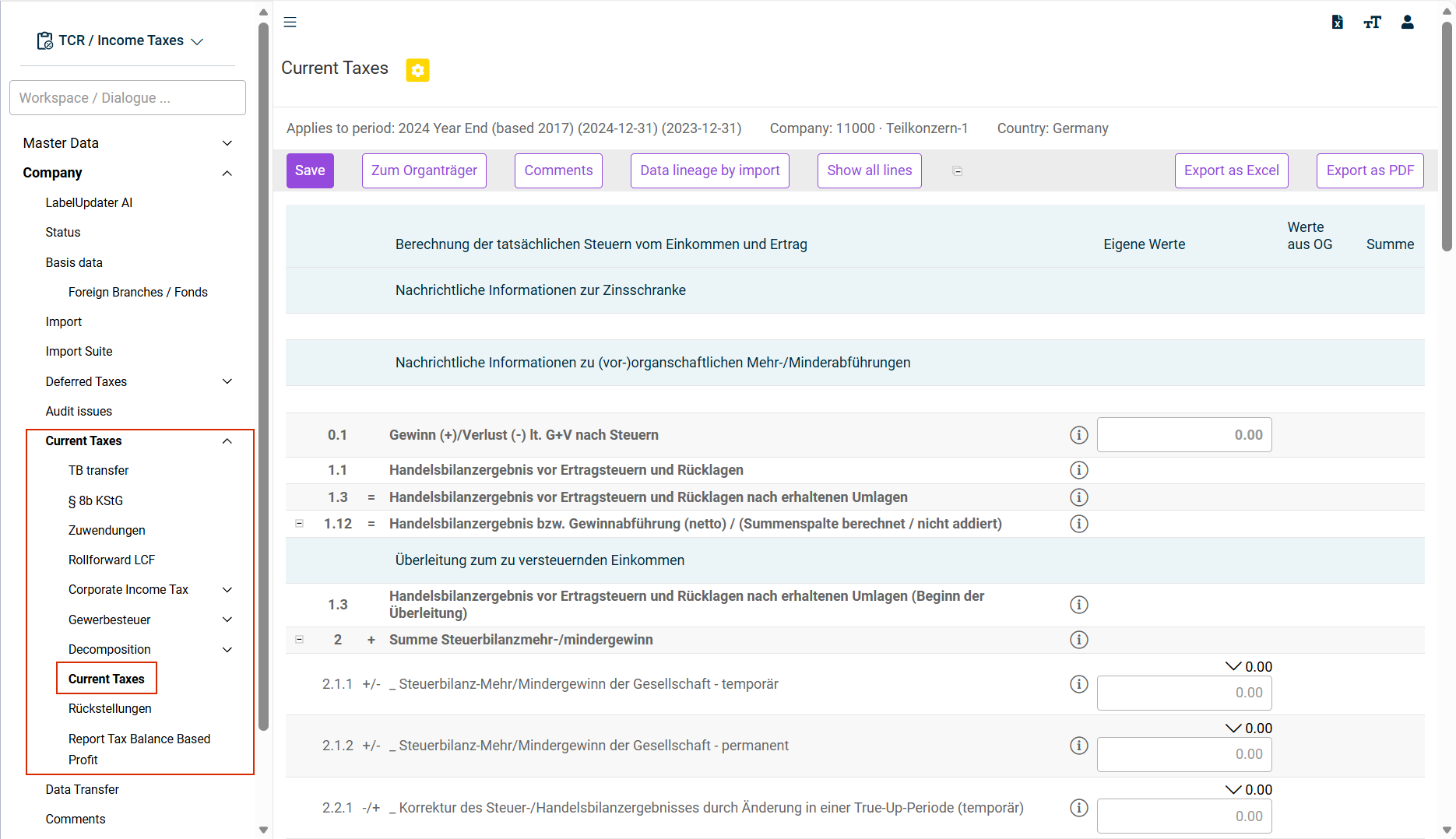This screenshot has width=1456, height=839.
Task: Click the text size icon
Action: point(1372,22)
